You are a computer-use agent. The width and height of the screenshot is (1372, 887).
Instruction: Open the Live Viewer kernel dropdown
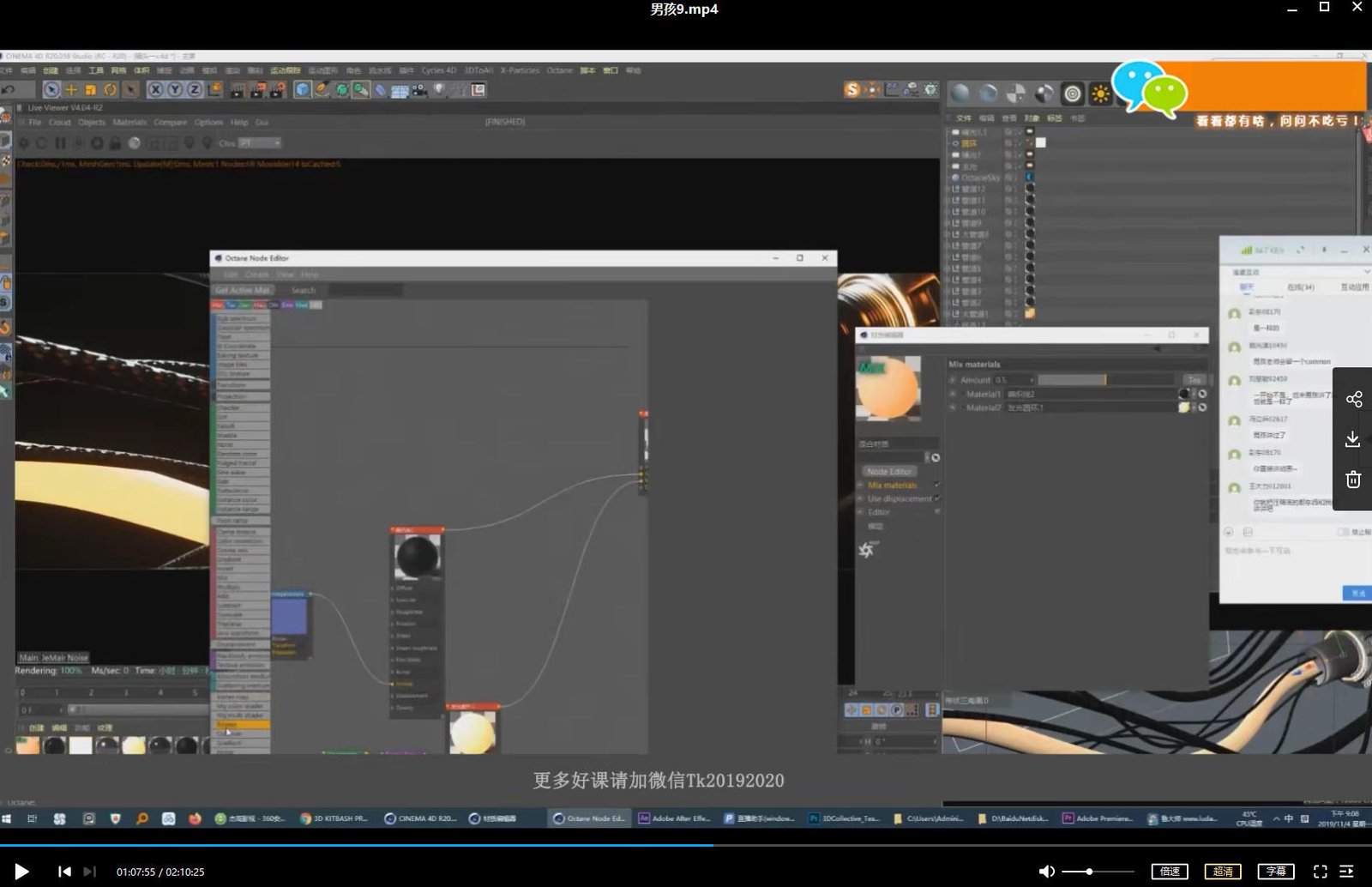pyautogui.click(x=259, y=143)
